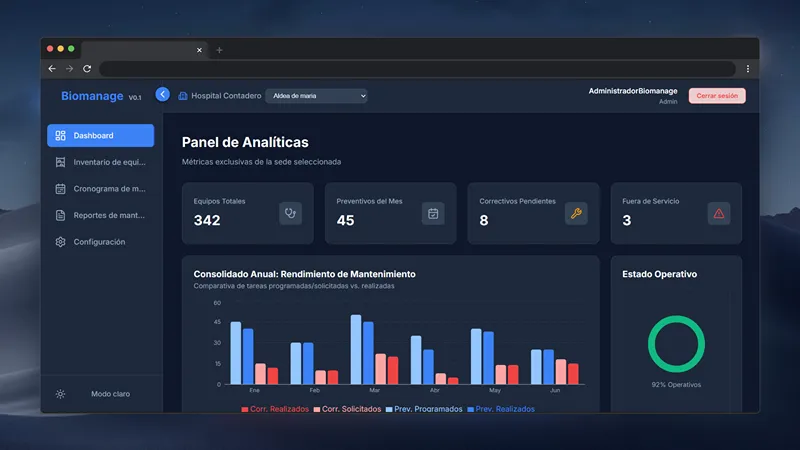Click the Equipos Totales value 342
The image size is (800, 450).
pos(207,220)
